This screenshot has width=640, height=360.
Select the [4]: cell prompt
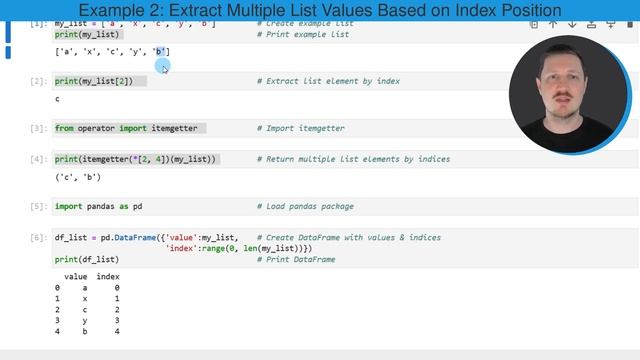click(39, 159)
